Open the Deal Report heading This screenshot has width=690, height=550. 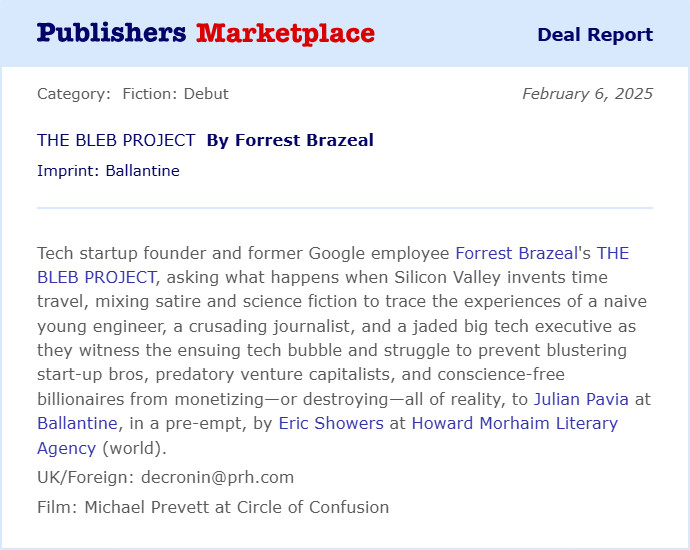(x=595, y=35)
